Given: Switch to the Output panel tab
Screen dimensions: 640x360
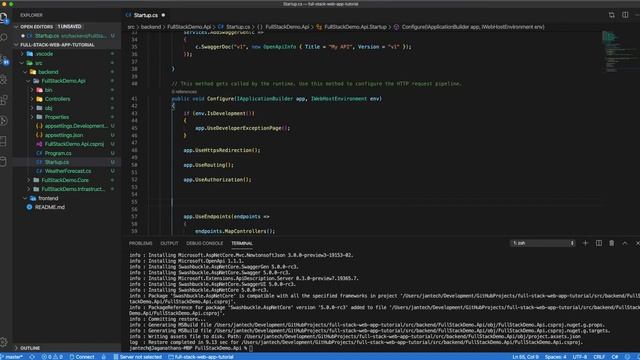Looking at the screenshot, I should point(169,243).
